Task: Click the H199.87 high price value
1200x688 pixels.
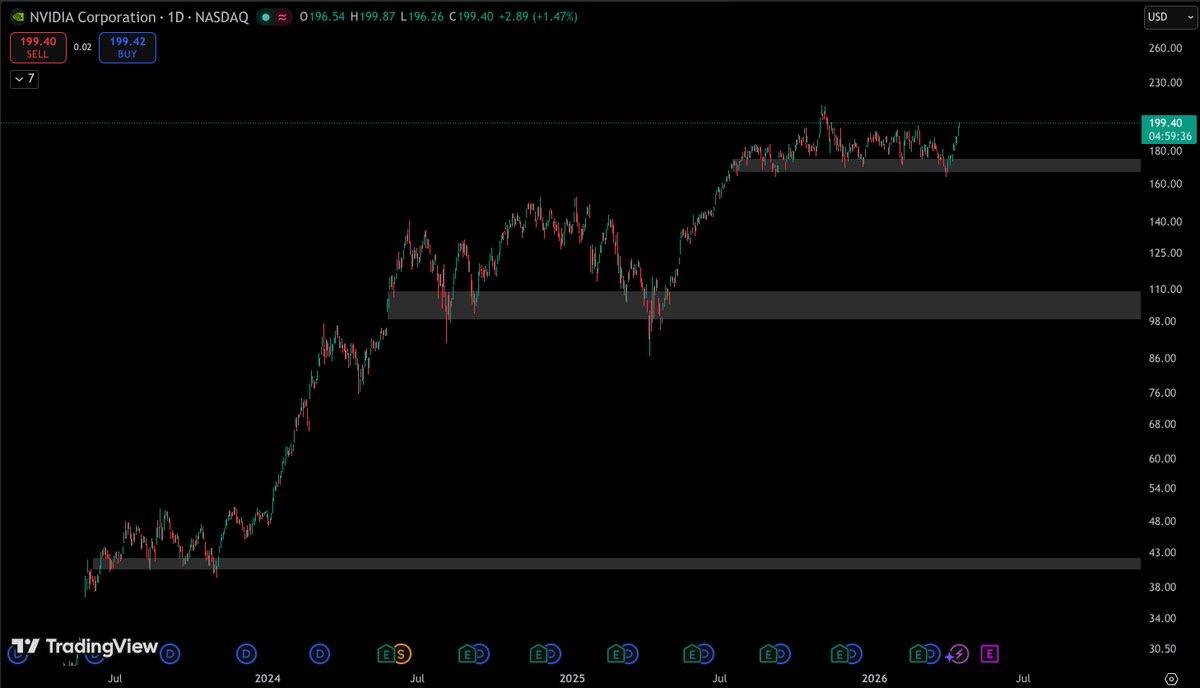Action: click(x=375, y=17)
